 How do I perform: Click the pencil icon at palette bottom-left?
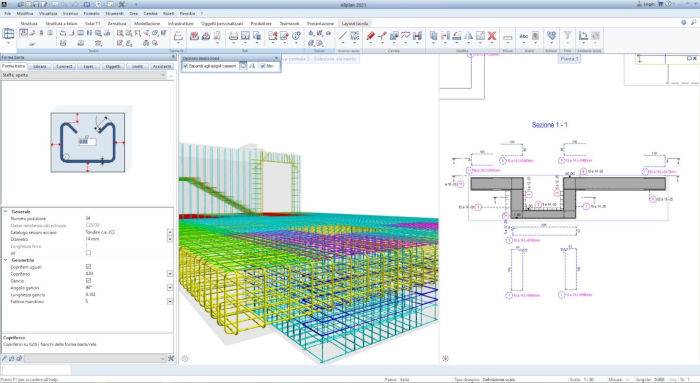(4, 358)
